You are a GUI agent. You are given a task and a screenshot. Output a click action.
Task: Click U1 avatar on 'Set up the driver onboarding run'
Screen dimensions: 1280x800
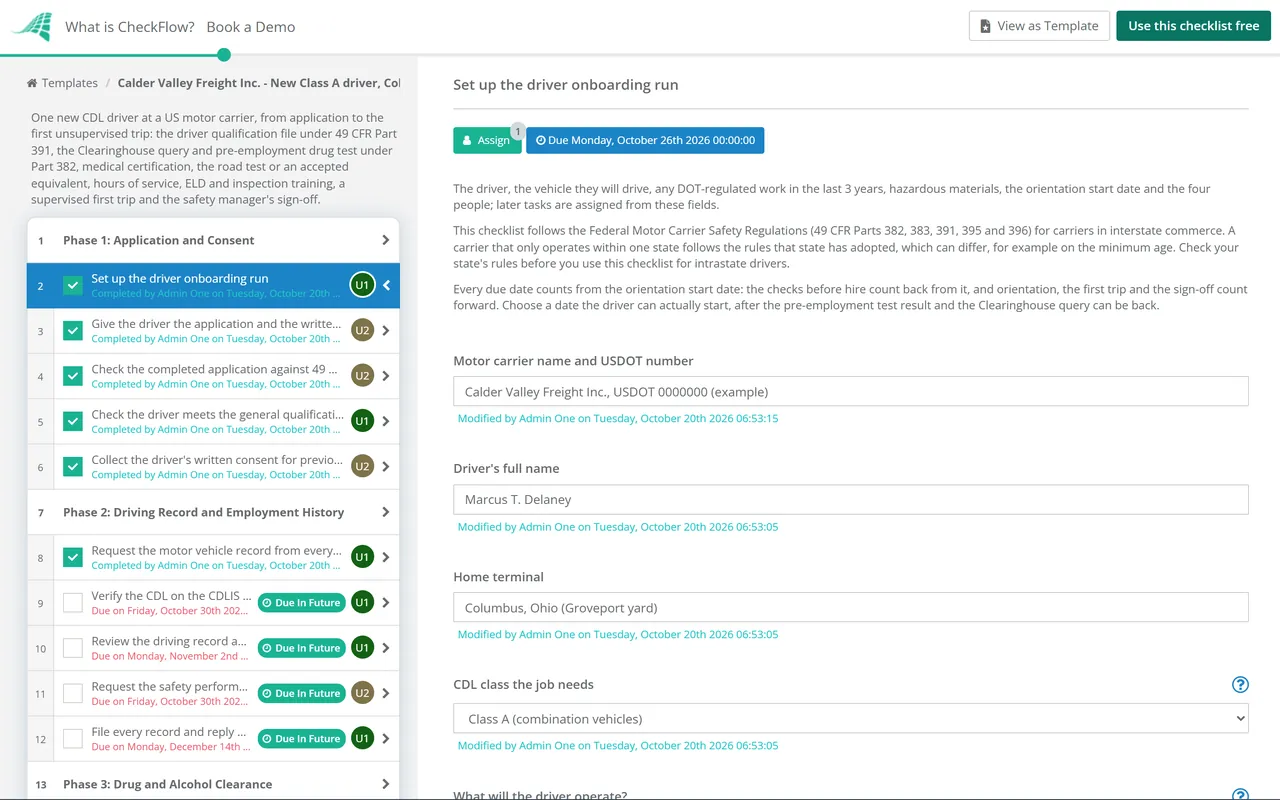pos(362,285)
